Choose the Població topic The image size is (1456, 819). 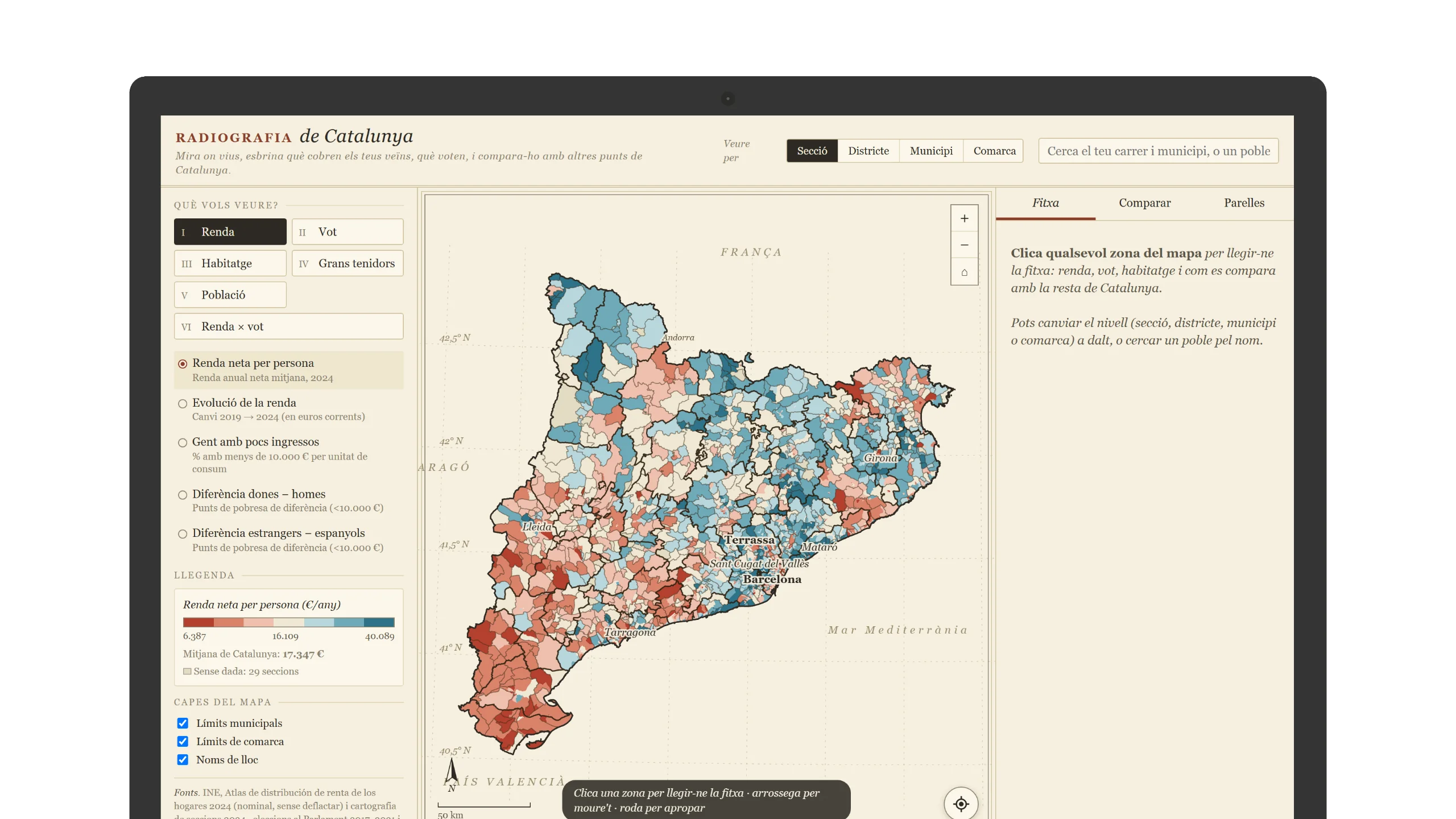(230, 295)
